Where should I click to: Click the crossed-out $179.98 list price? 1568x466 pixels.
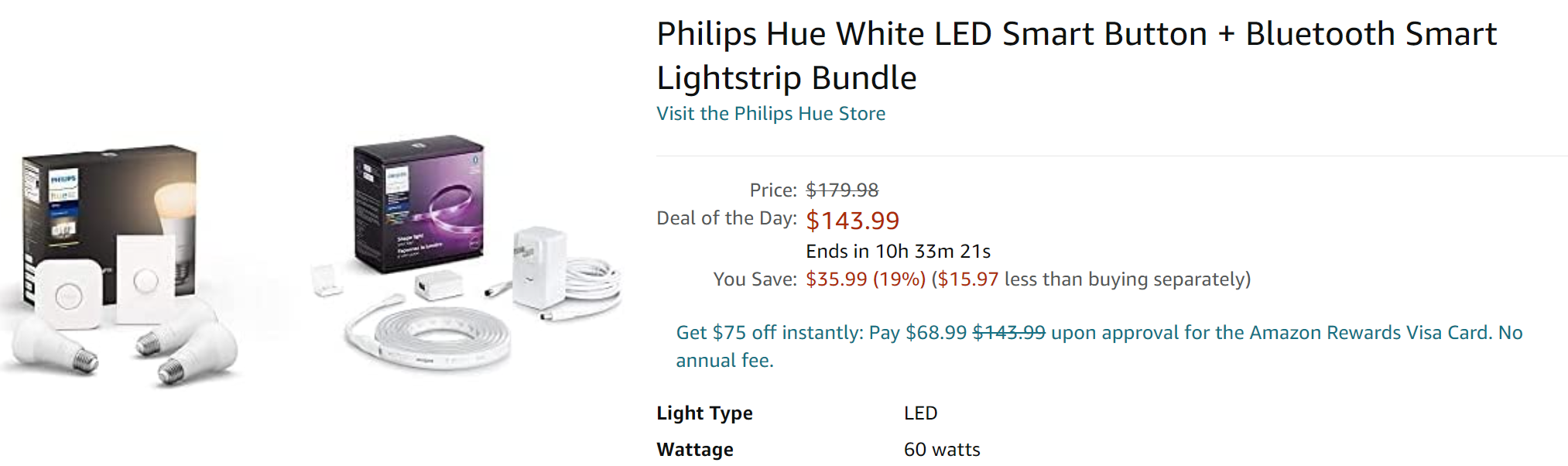(x=842, y=190)
